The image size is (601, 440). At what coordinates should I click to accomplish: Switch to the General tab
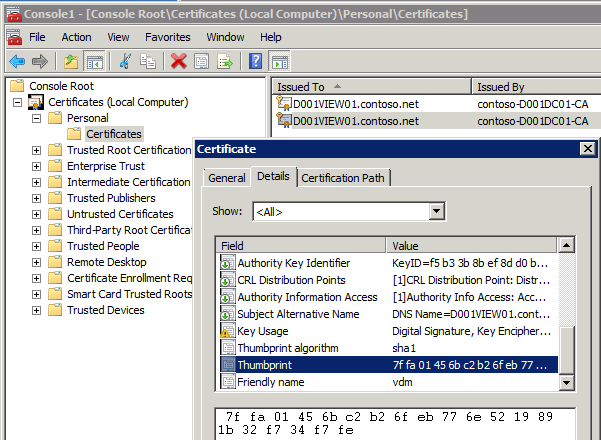tap(227, 178)
